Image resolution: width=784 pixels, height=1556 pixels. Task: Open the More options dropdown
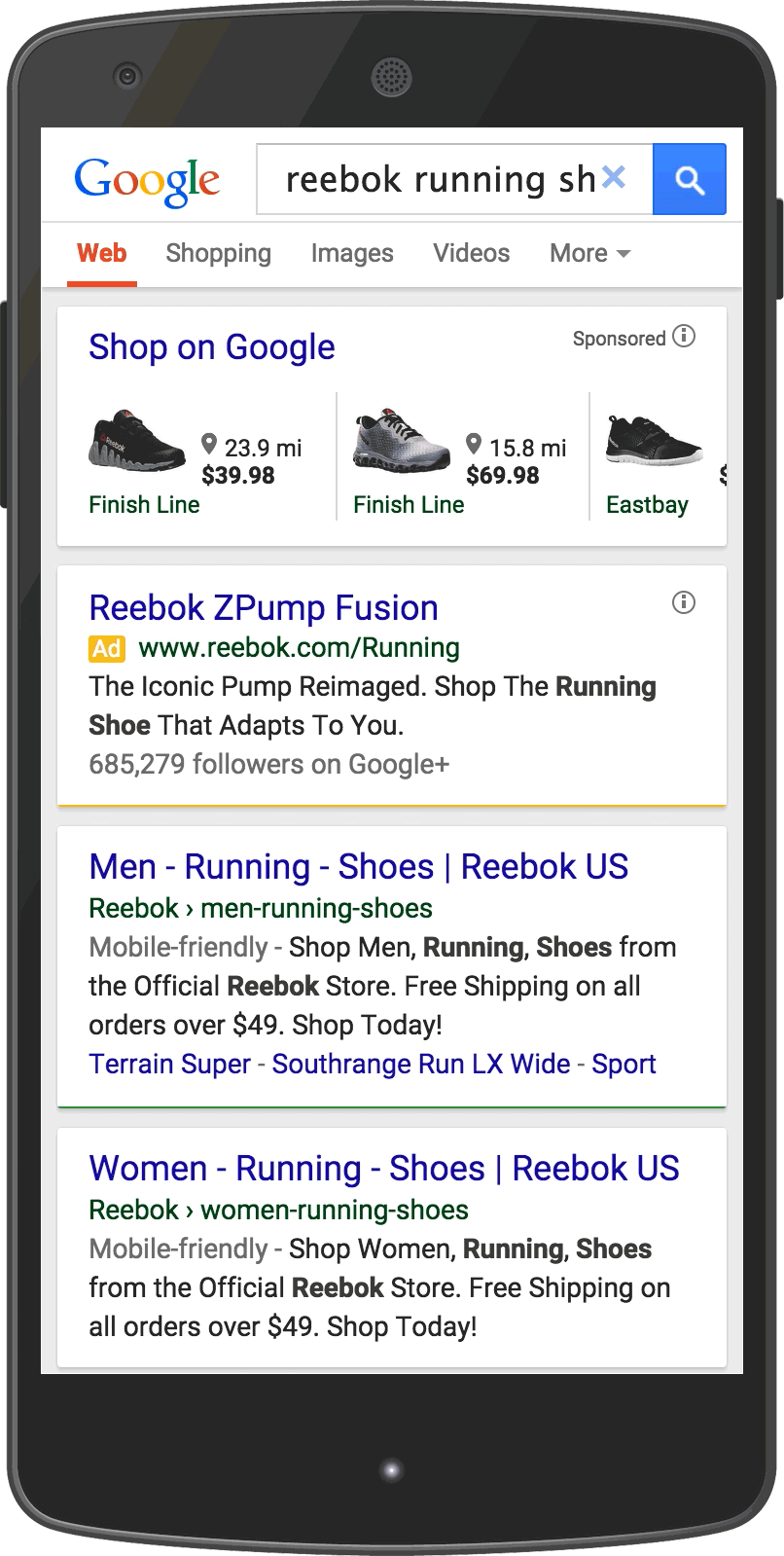point(588,253)
